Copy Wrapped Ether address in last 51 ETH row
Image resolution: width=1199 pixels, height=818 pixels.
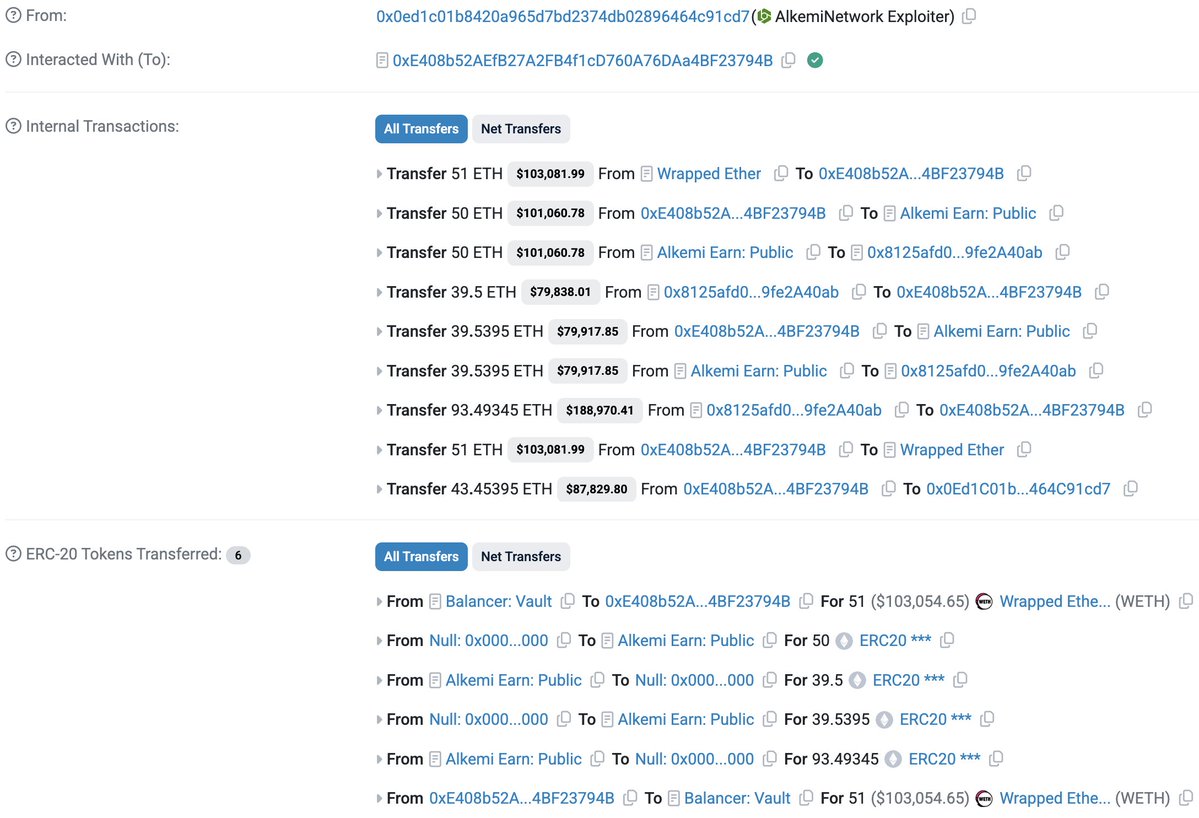click(x=1024, y=450)
